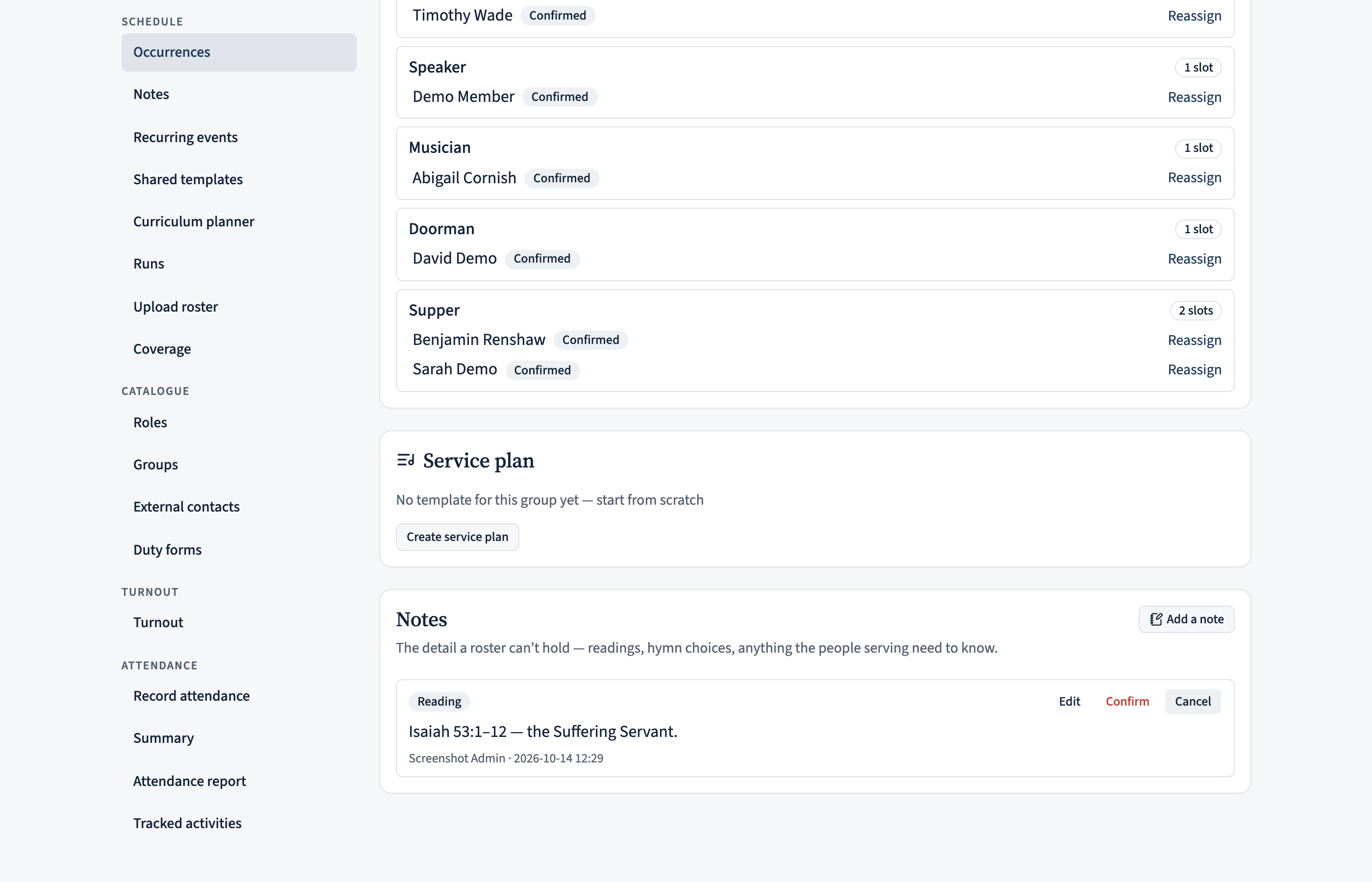Screen dimensions: 1372x882
Task: Reassign Timothy Wade
Action: tap(1195, 16)
